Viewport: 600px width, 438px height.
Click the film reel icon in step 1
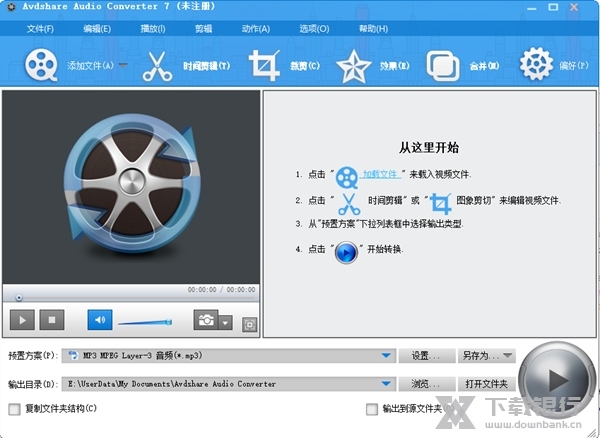[347, 177]
